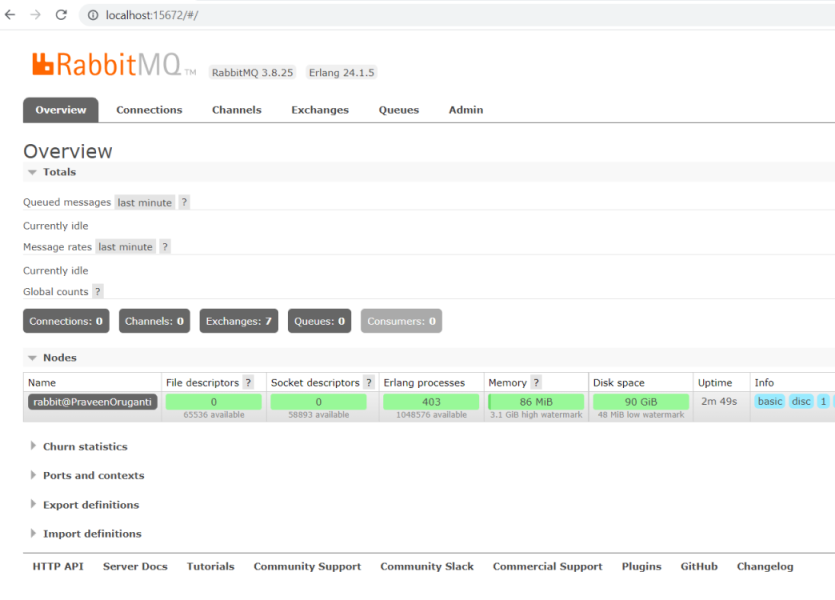
Task: Click the Connections: 0 count button
Action: pos(66,321)
